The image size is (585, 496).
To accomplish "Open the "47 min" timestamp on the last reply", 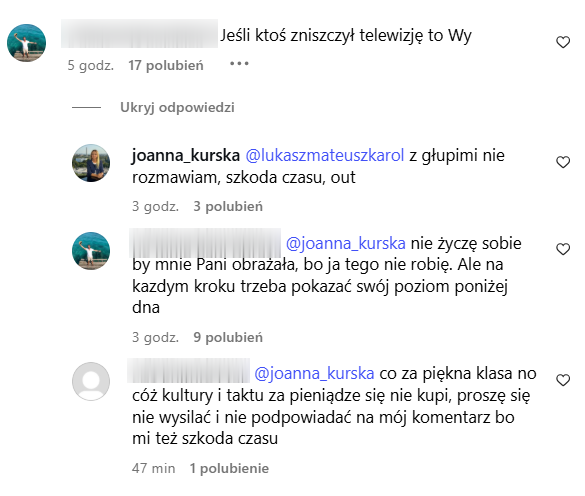I will tap(153, 468).
